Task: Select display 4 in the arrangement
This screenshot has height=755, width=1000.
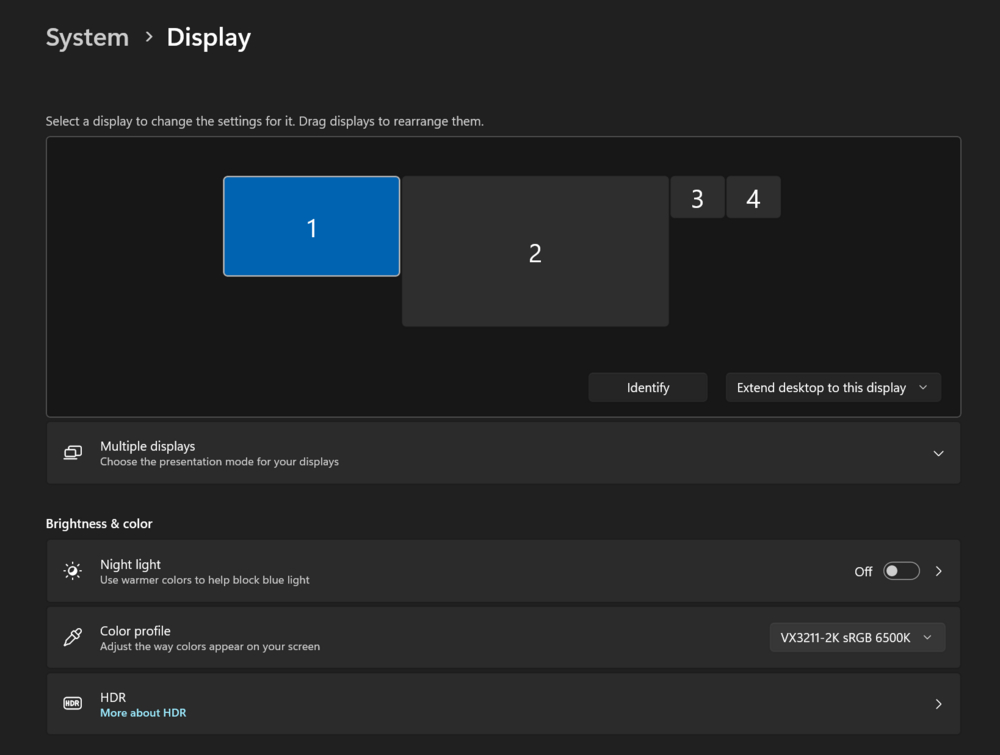Action: coord(753,198)
